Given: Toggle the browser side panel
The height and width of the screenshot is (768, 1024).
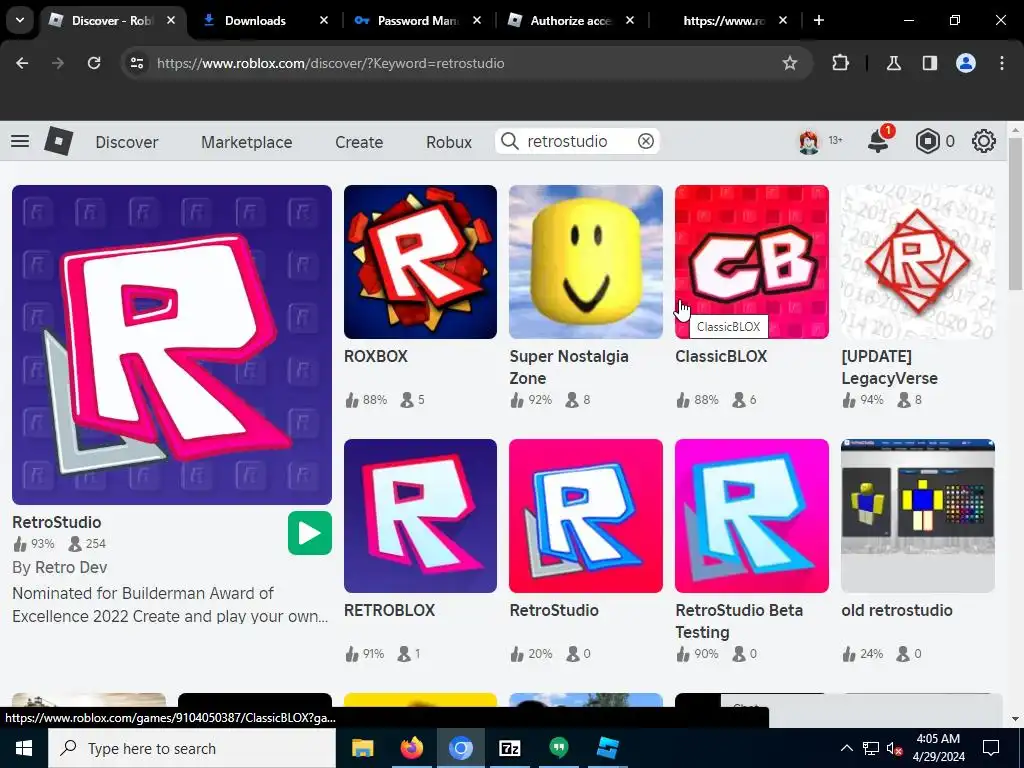Looking at the screenshot, I should click(x=929, y=63).
